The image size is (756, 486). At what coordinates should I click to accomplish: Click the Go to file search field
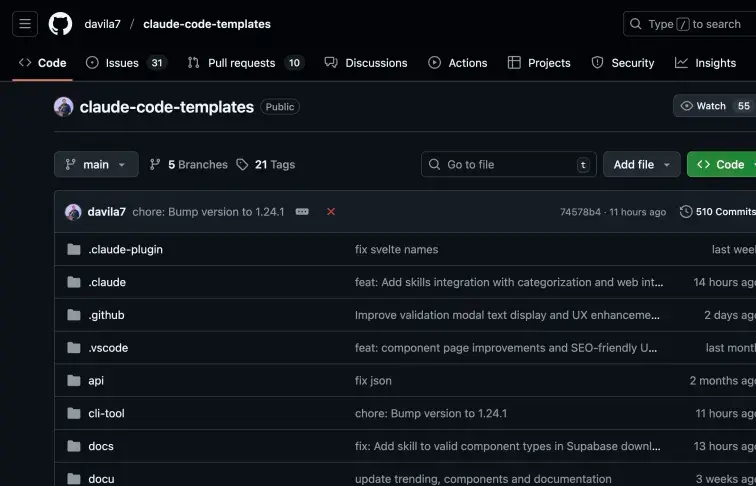(508, 164)
